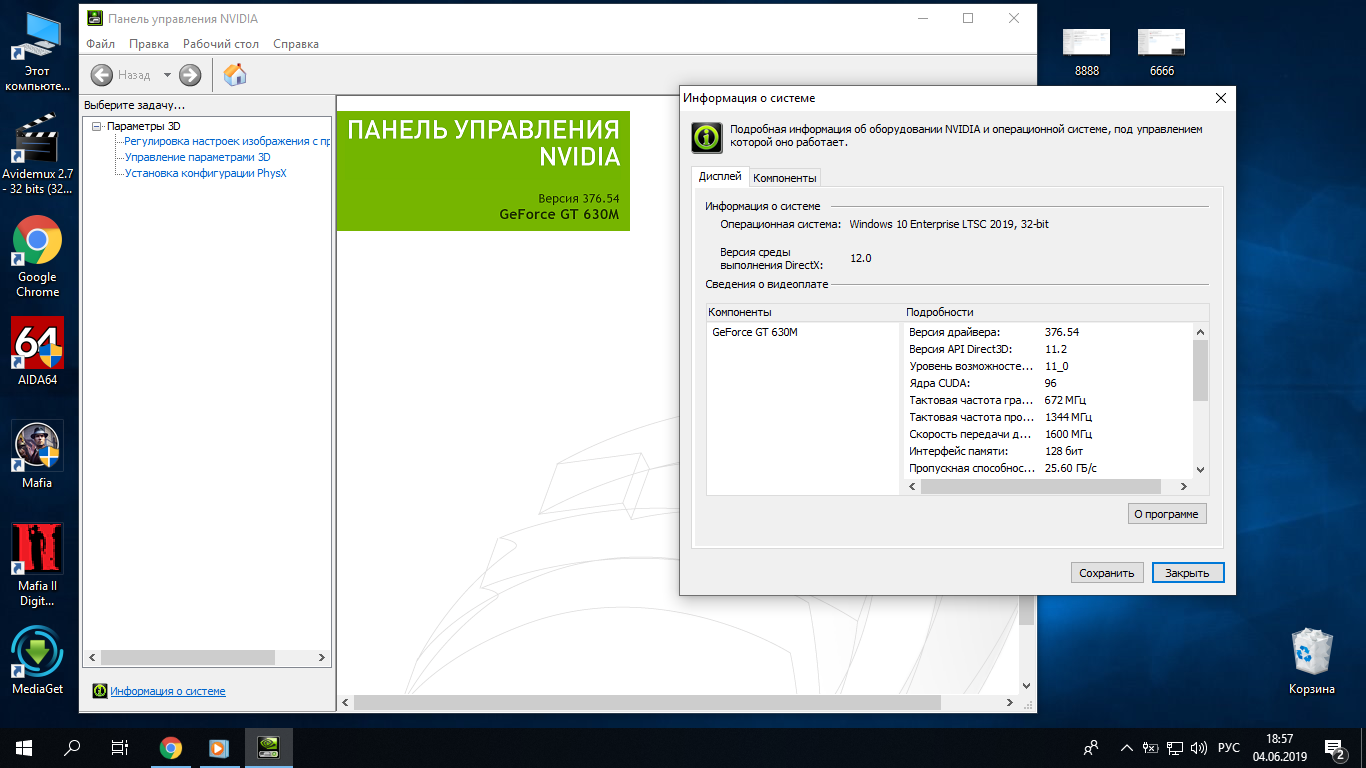Open the Windows Start menu

(24, 747)
